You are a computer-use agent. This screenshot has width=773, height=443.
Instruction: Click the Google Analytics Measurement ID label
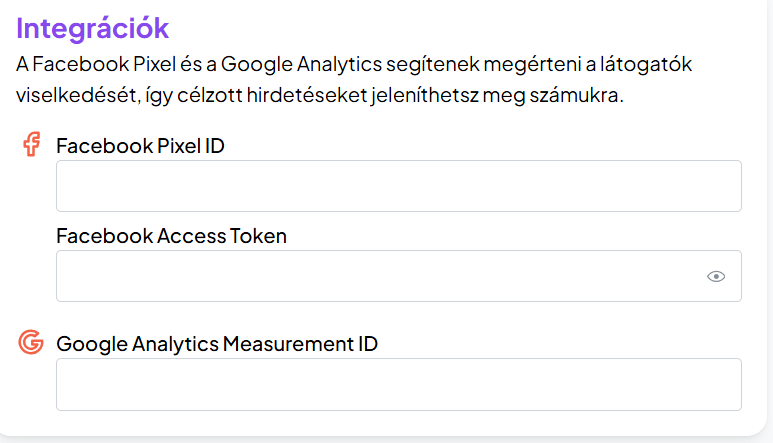click(217, 344)
